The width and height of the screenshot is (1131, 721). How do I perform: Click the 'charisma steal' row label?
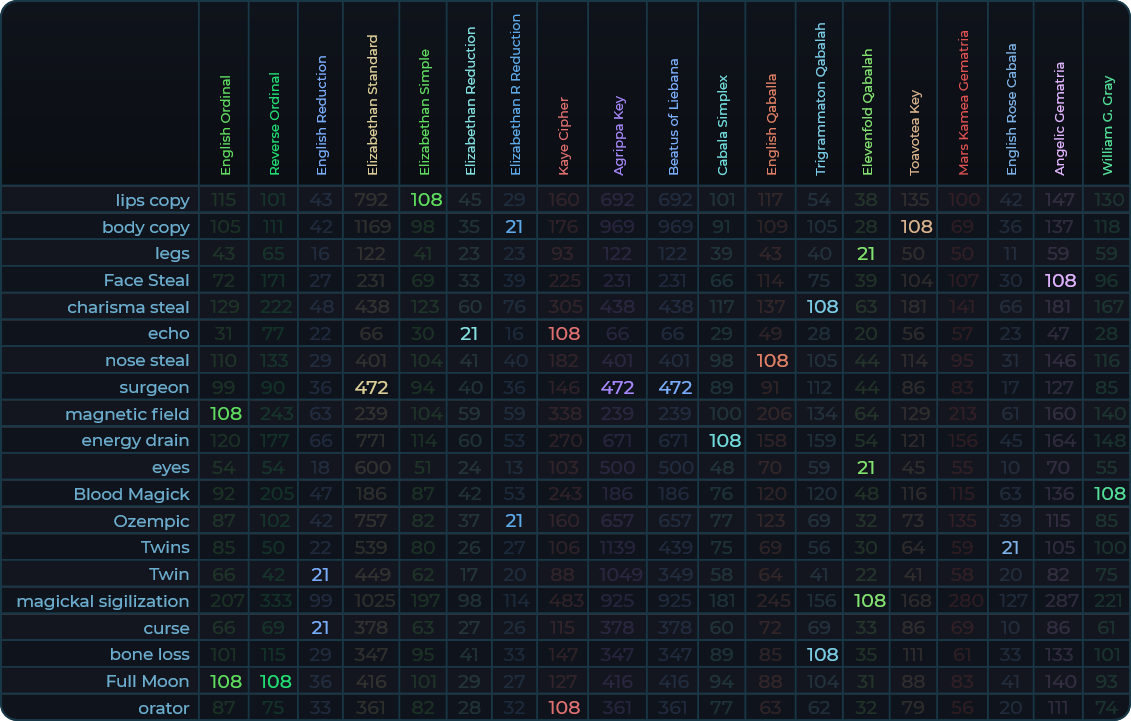pyautogui.click(x=128, y=307)
